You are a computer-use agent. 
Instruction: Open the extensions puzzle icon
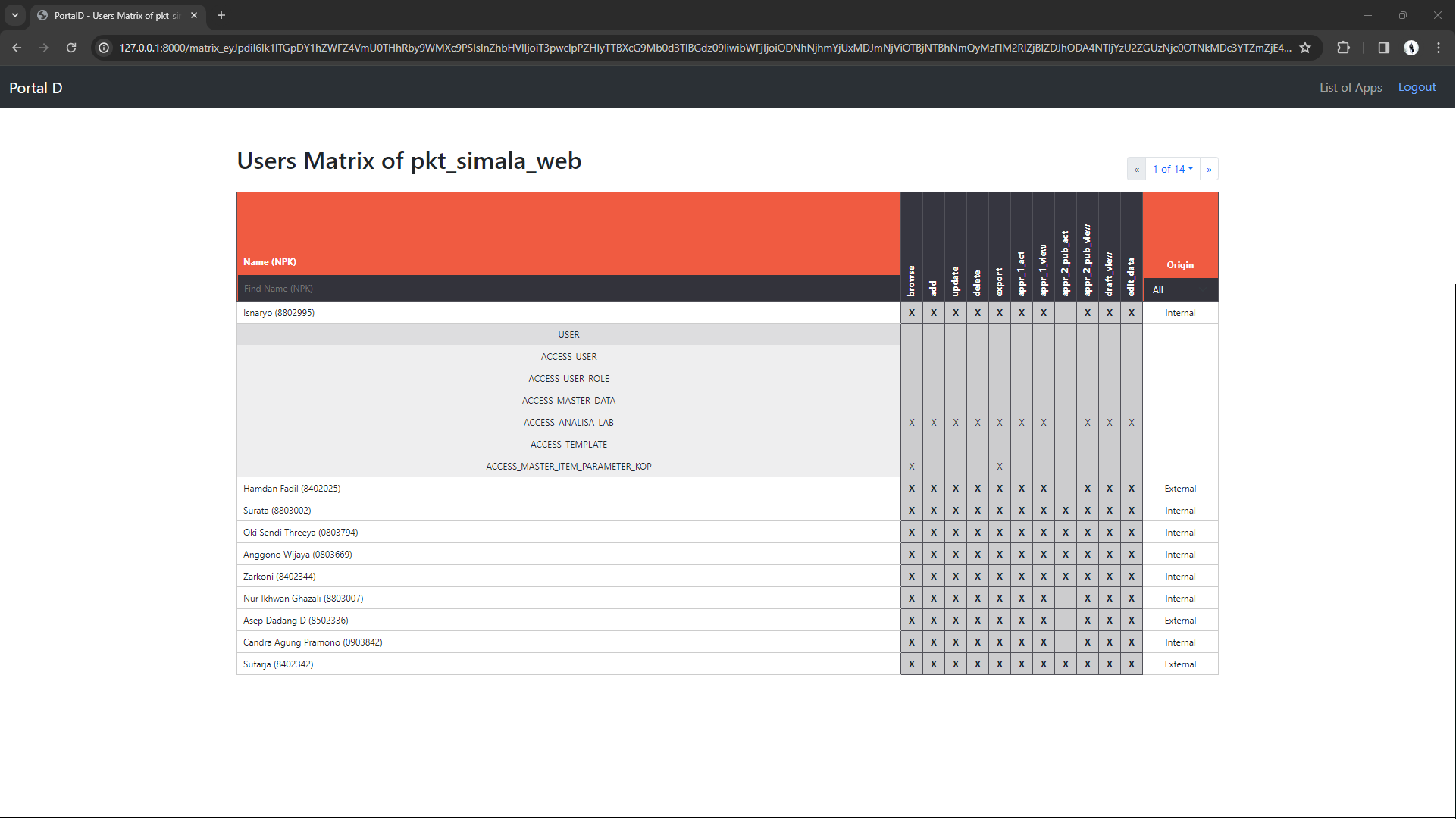1343,48
